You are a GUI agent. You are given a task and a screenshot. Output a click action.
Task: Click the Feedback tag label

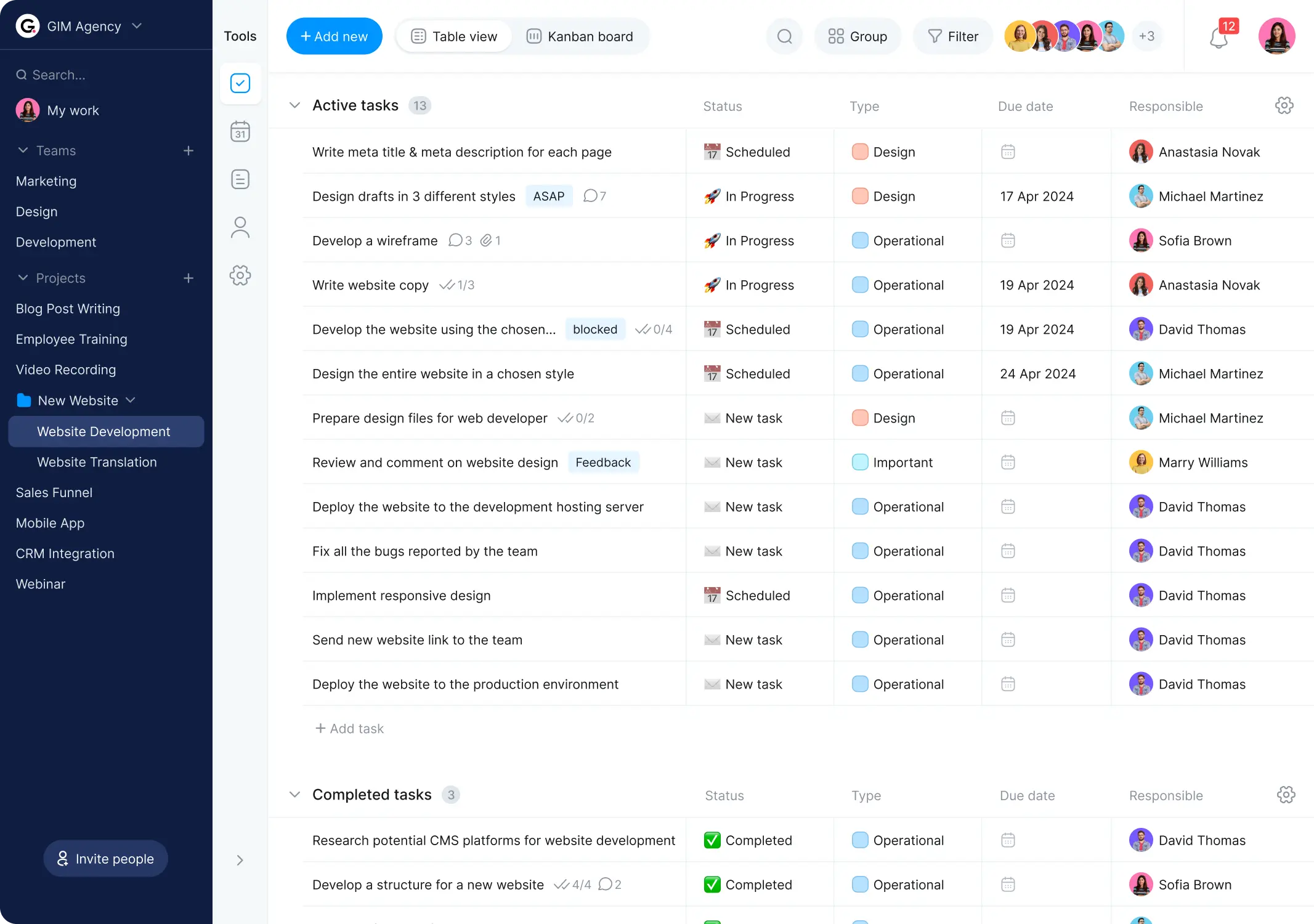[x=603, y=462]
